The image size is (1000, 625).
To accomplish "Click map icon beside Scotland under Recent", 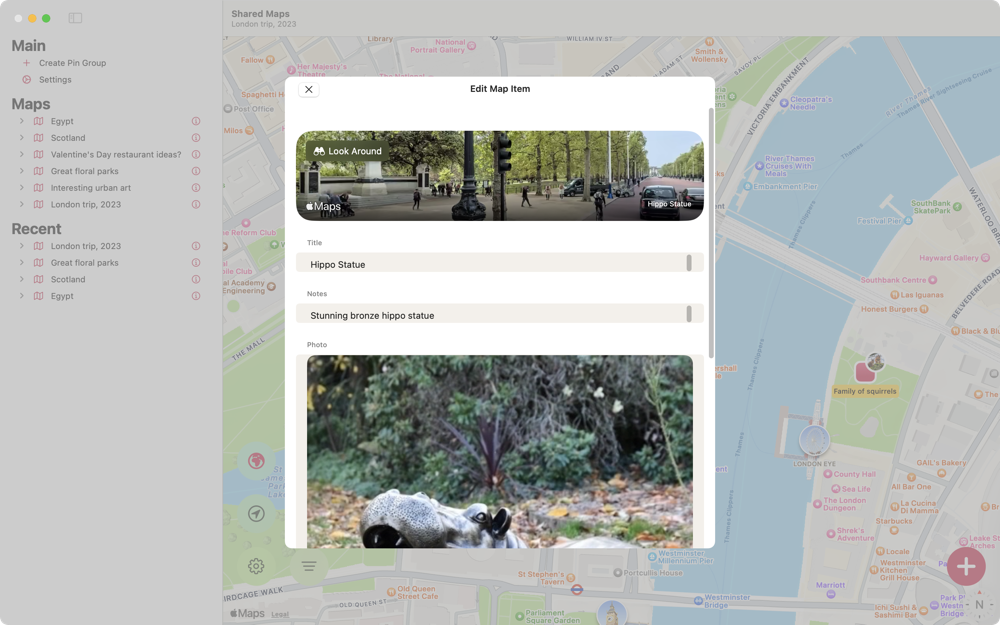I will click(38, 279).
